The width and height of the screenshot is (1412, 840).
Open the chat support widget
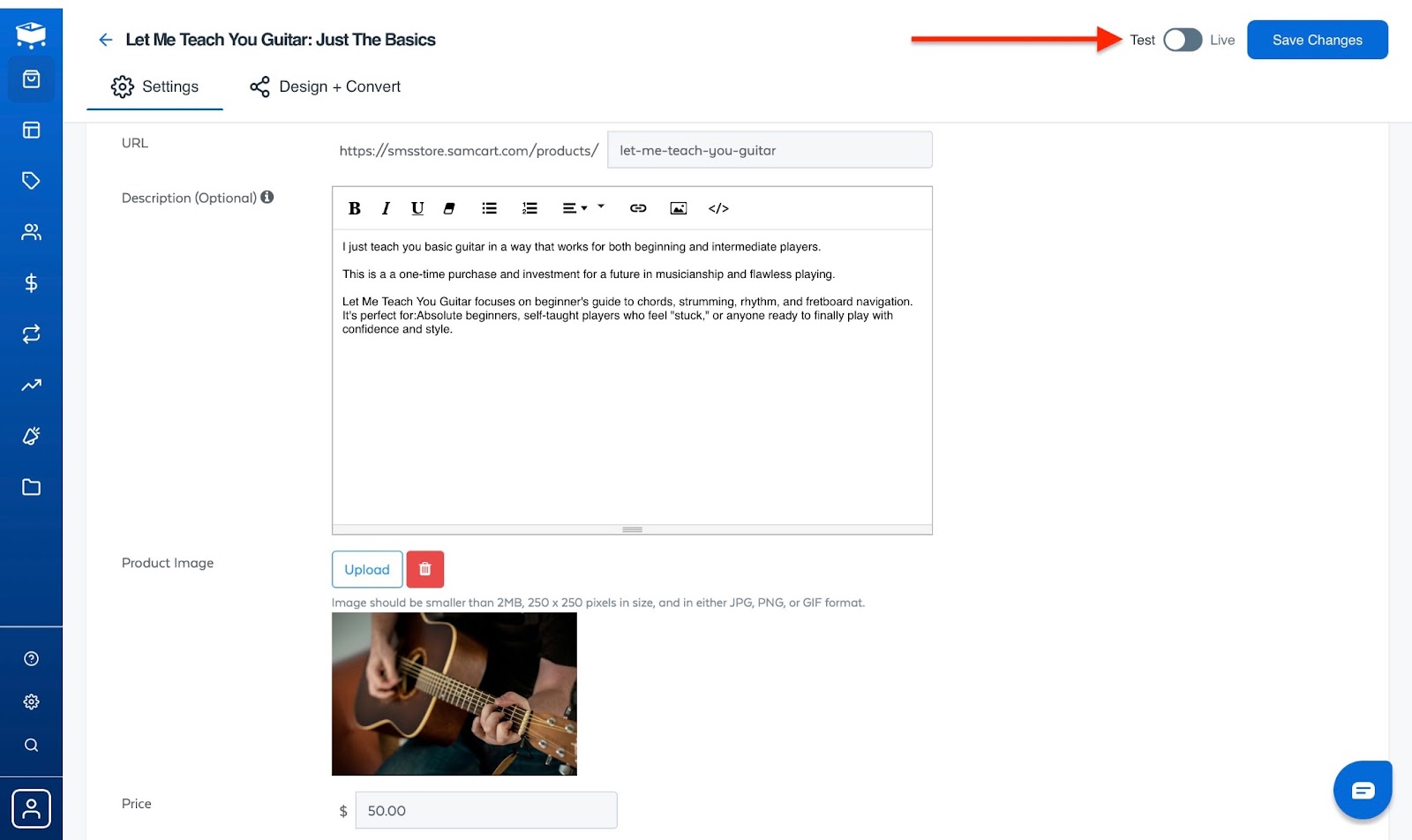1363,790
